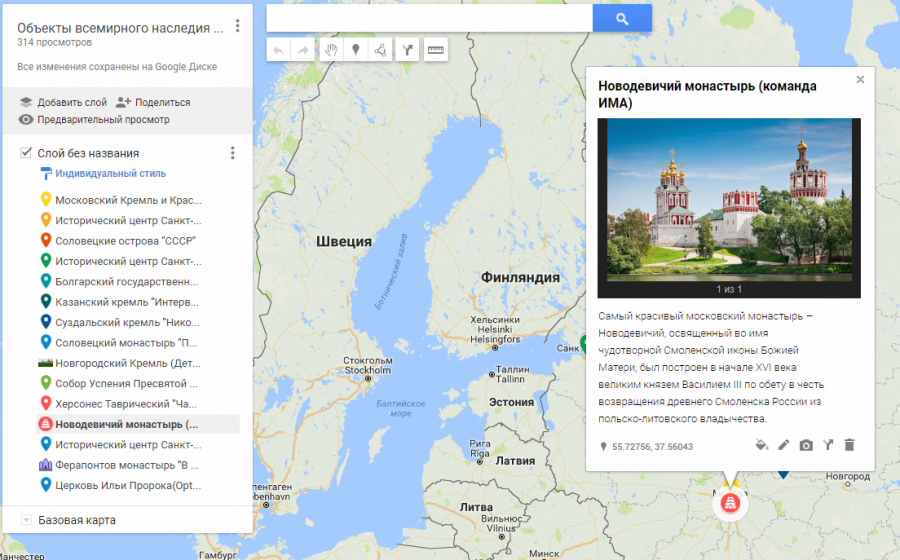Click the blue search button
The width and height of the screenshot is (900, 560).
click(621, 19)
